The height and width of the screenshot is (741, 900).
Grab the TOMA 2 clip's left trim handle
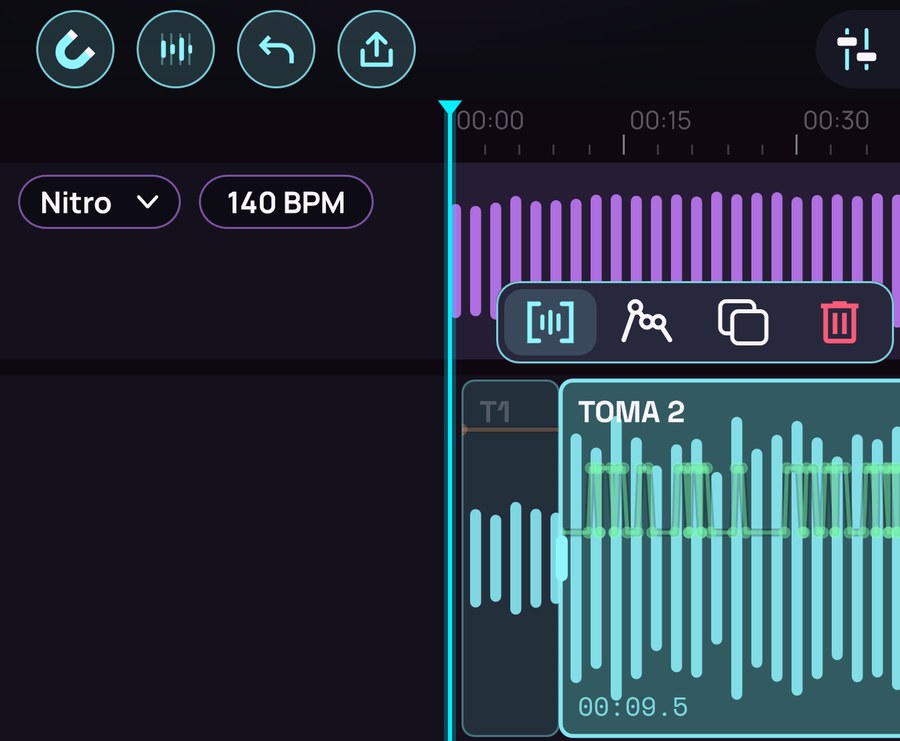pyautogui.click(x=561, y=557)
